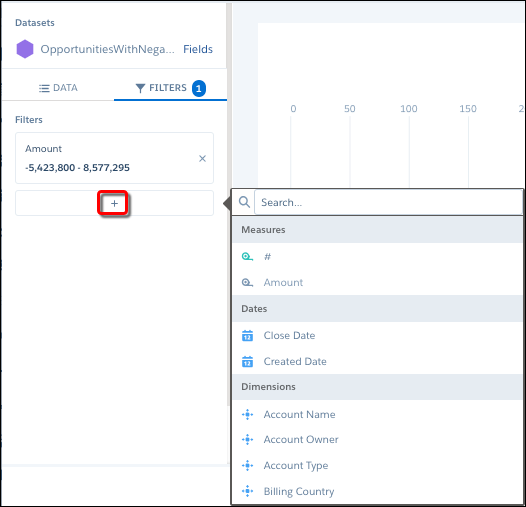Click the magnifier search icon

tap(244, 202)
